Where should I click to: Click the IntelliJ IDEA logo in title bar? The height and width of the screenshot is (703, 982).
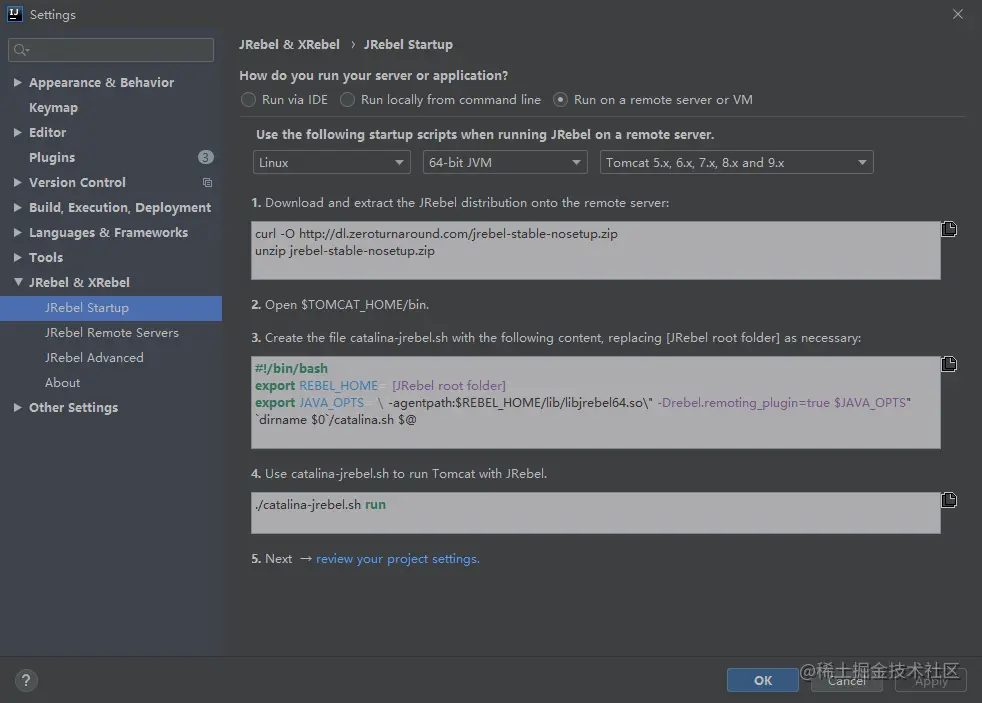coord(14,14)
